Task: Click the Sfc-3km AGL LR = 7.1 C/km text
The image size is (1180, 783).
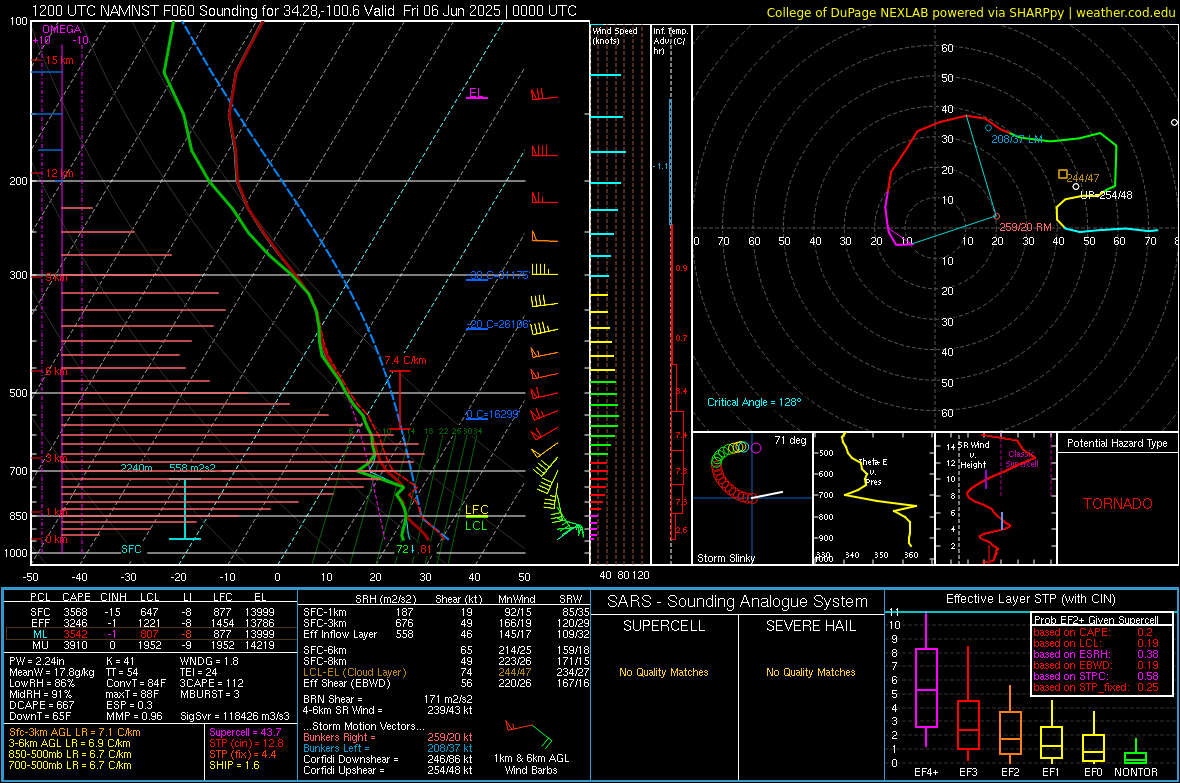Action: point(75,732)
